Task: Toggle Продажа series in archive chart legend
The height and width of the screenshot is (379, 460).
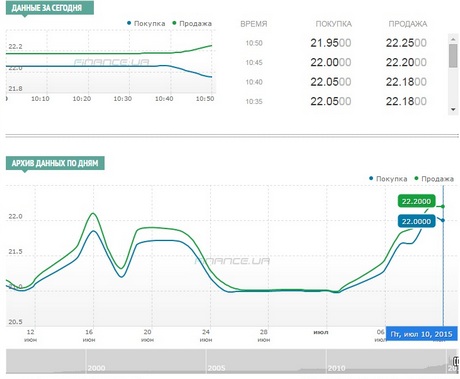Action: [434, 179]
